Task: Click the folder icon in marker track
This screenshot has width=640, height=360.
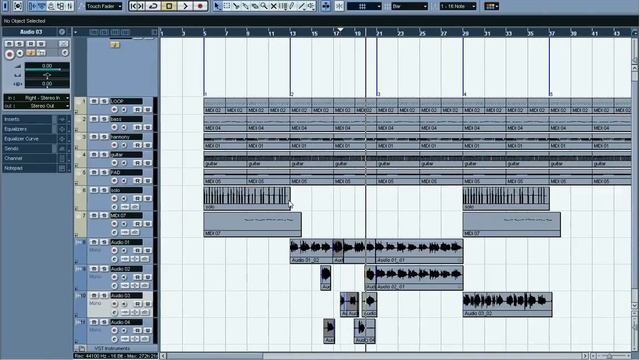Action: click(115, 44)
